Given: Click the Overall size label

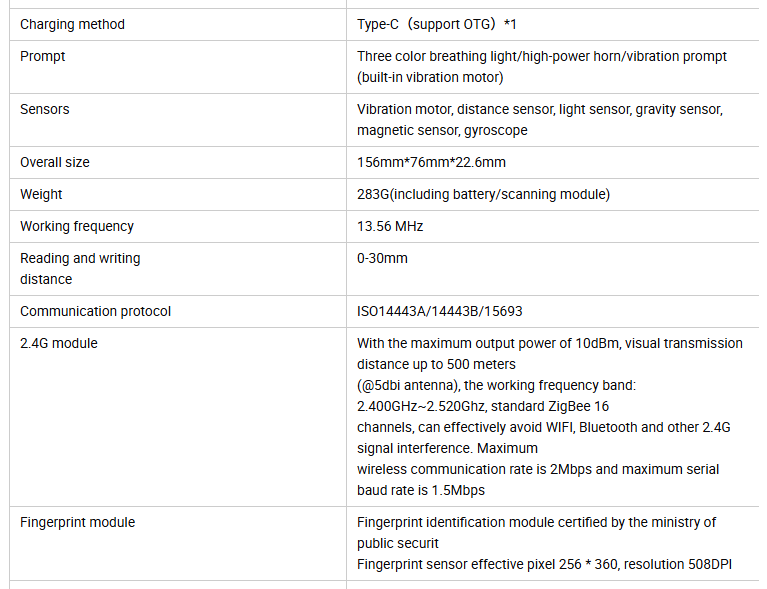Looking at the screenshot, I should [55, 162].
